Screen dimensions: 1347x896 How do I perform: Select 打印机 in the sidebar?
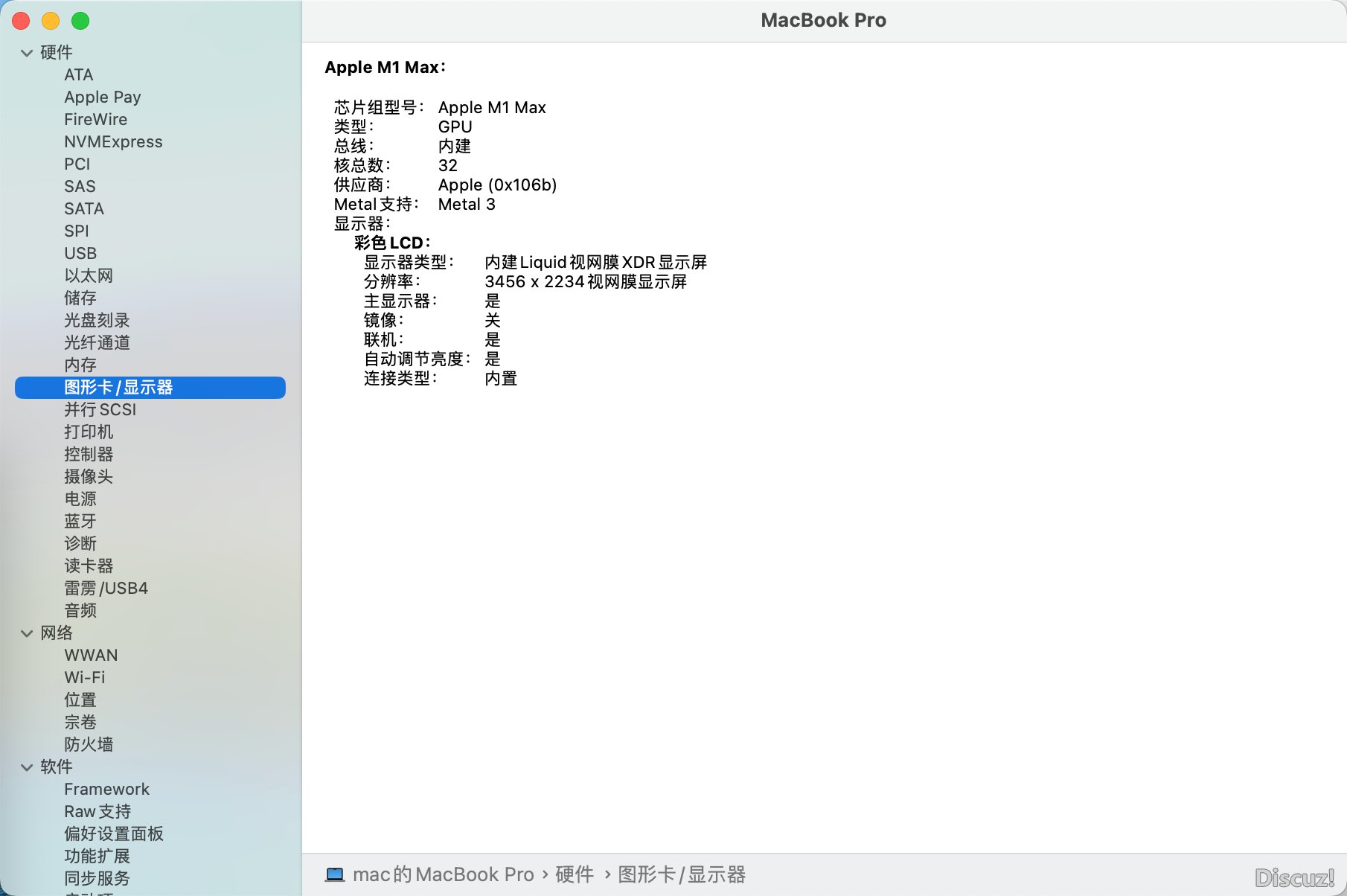pyautogui.click(x=89, y=432)
